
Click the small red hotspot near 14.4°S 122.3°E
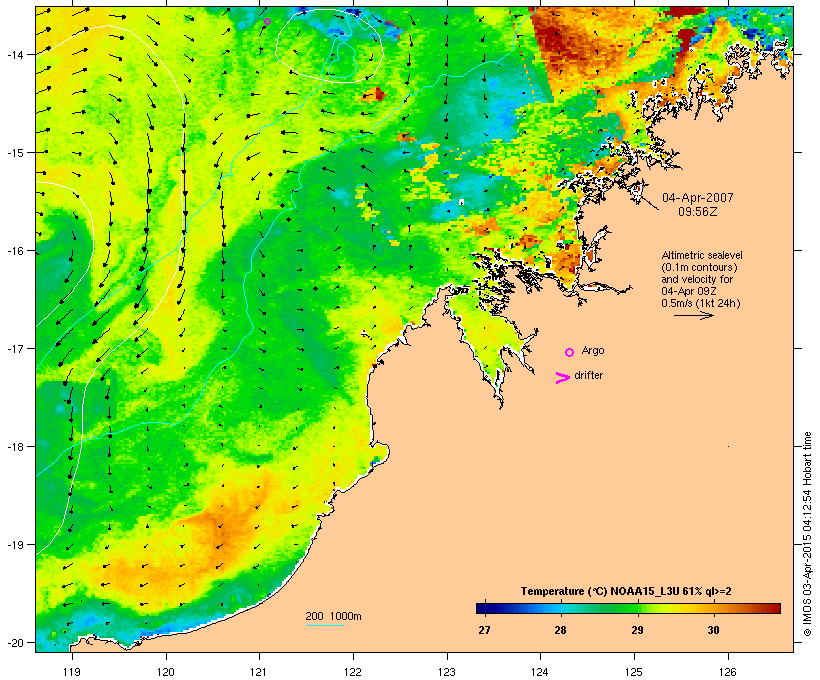(378, 95)
